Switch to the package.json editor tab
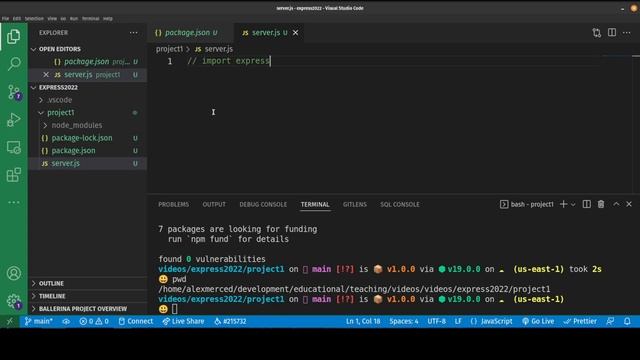The height and width of the screenshot is (360, 640). (x=187, y=33)
